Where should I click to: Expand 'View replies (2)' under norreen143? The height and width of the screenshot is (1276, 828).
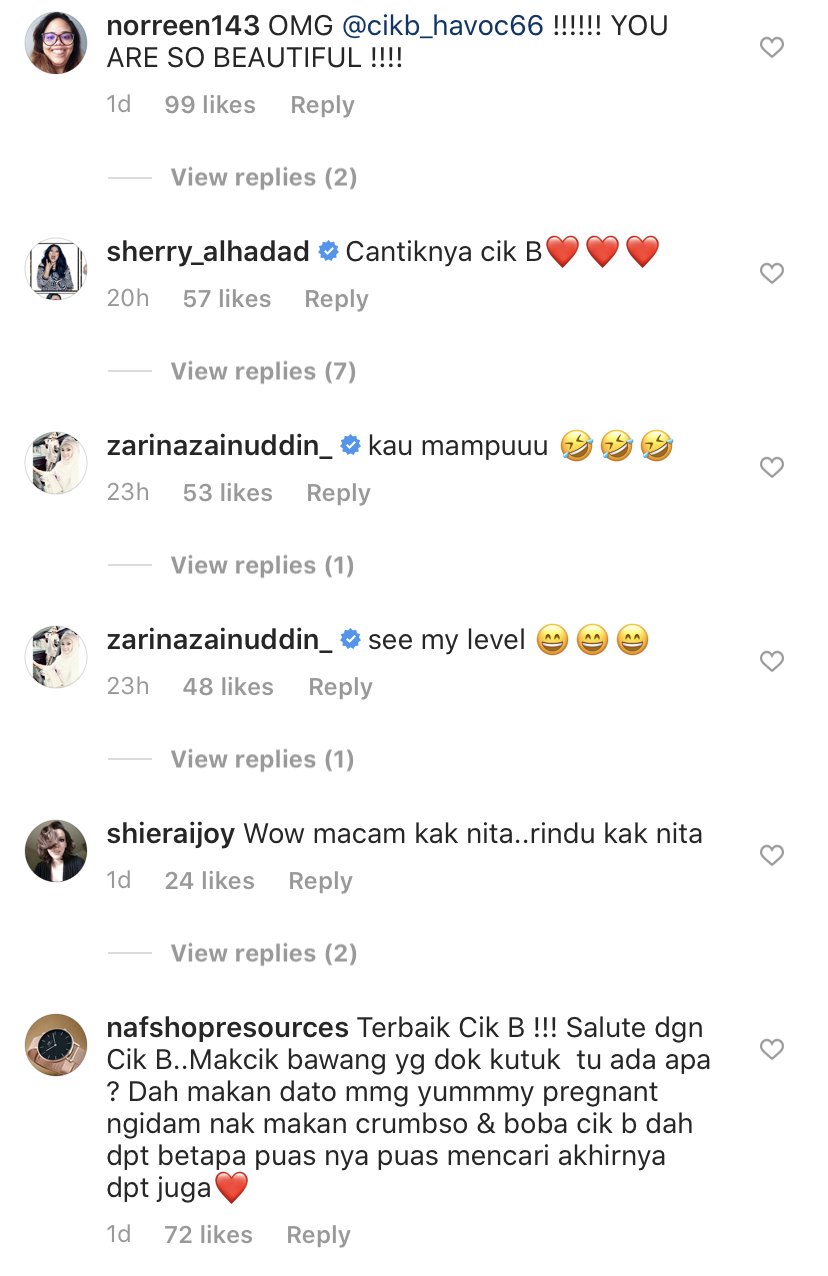point(263,177)
